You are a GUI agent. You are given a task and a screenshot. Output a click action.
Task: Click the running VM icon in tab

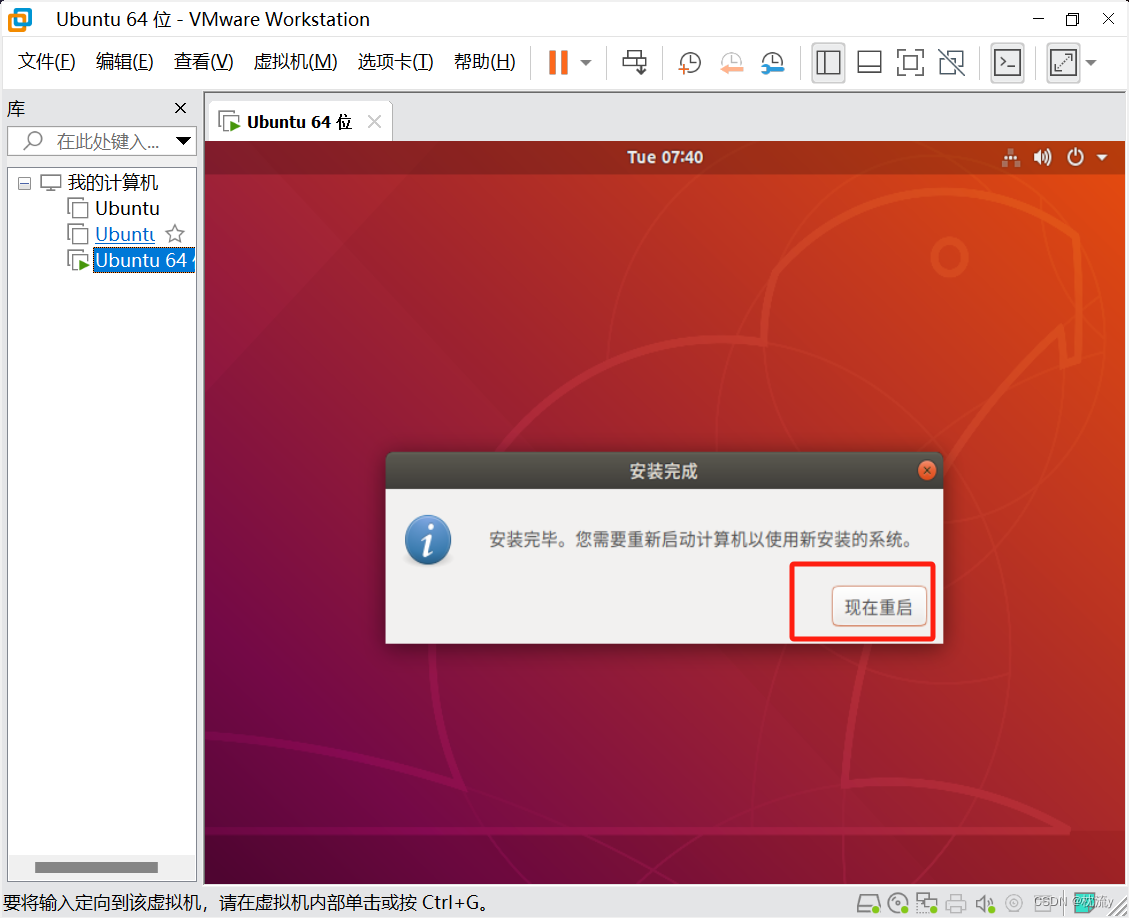coord(229,122)
